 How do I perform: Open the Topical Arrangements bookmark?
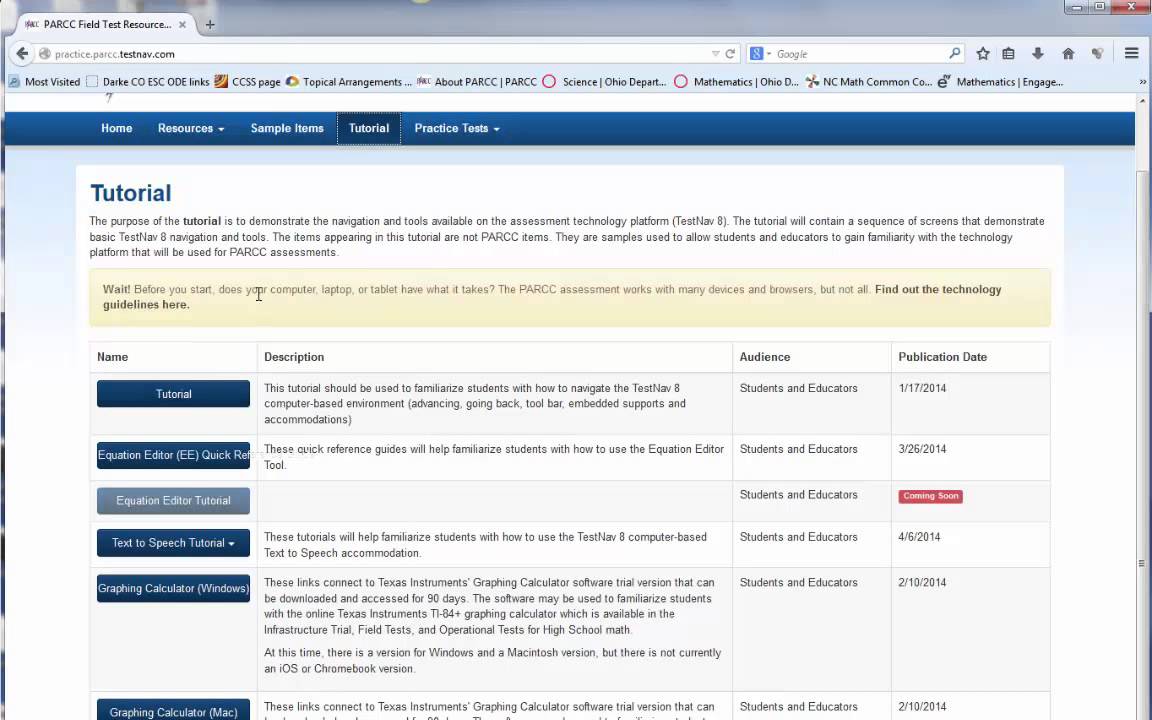coord(349,82)
